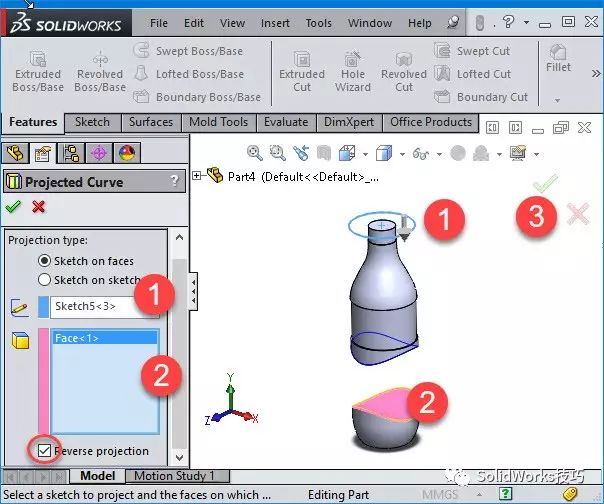Click the Section View icon

click(324, 153)
